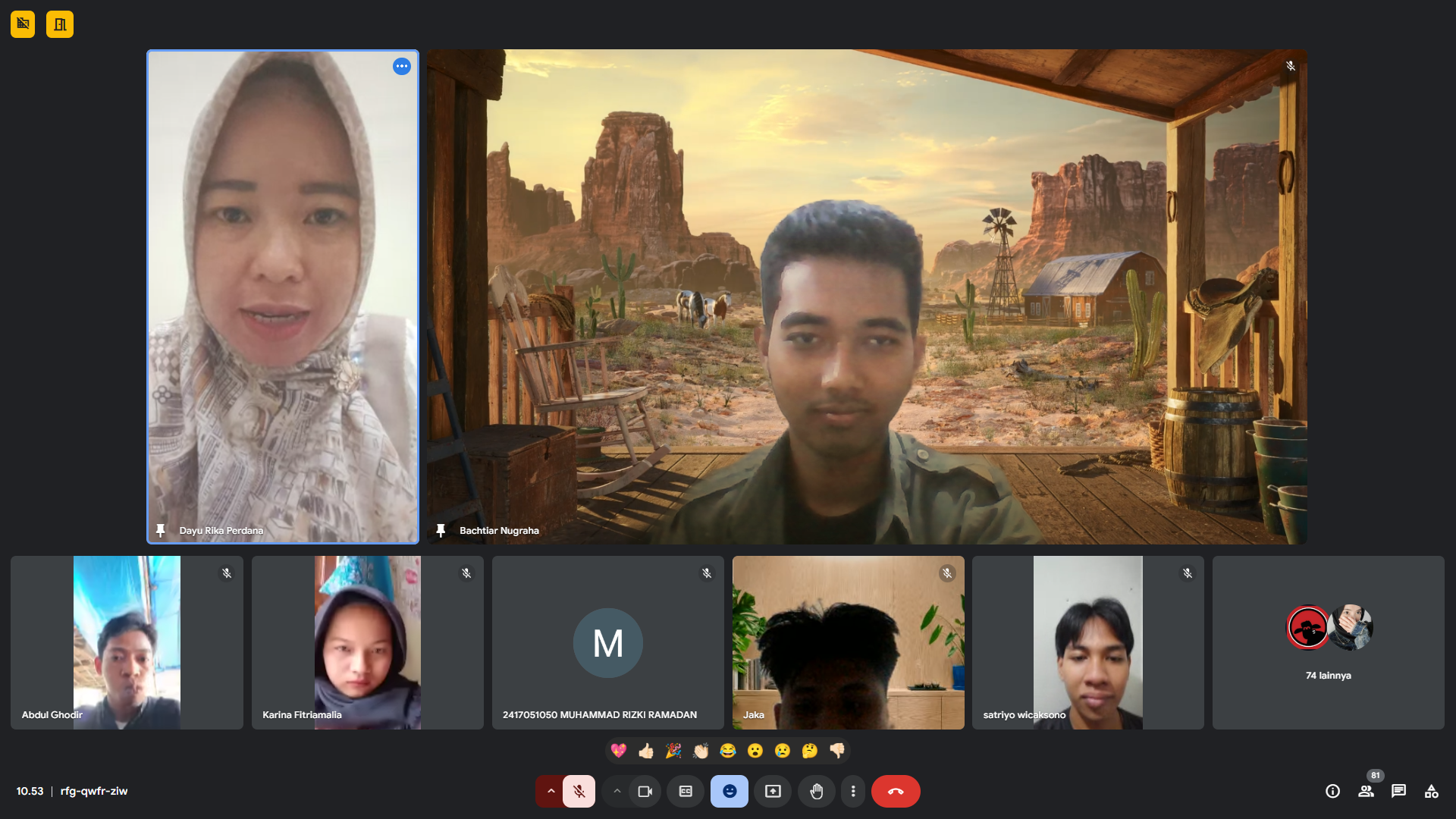
Task: Toggle the camera button
Action: [x=645, y=791]
